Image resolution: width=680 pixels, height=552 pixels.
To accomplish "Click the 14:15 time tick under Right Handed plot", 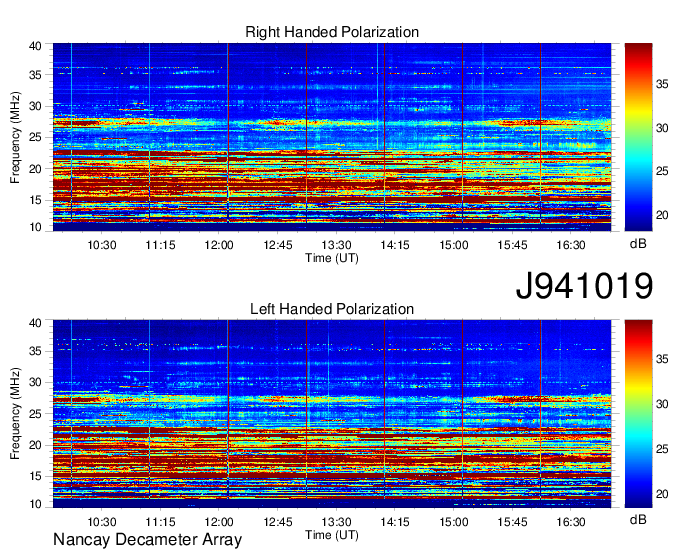I will (395, 245).
